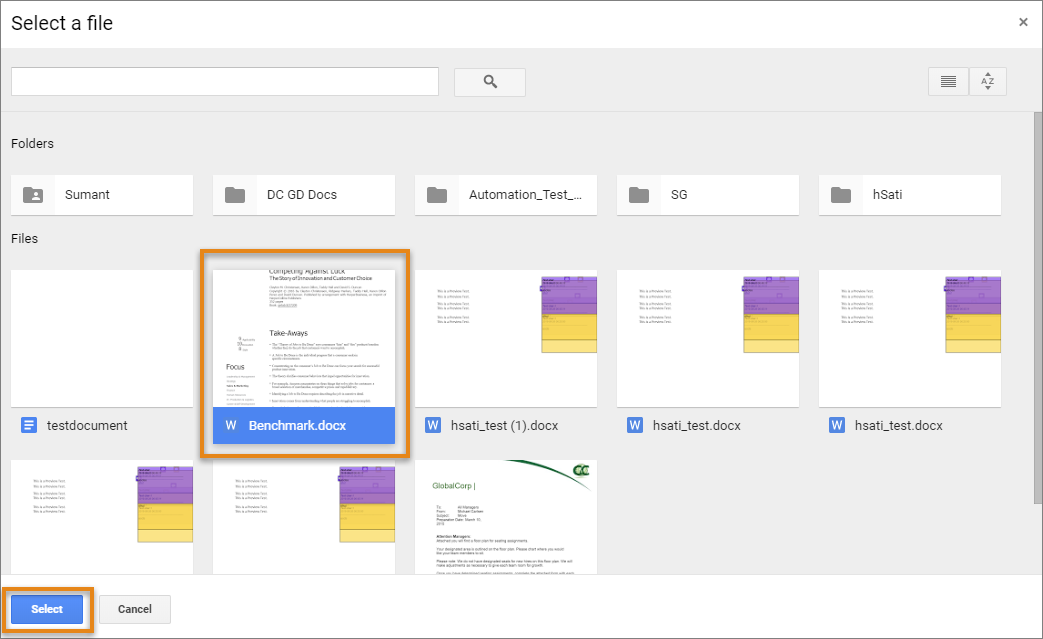Confirm with the Select button
The image size is (1043, 639).
point(46,609)
